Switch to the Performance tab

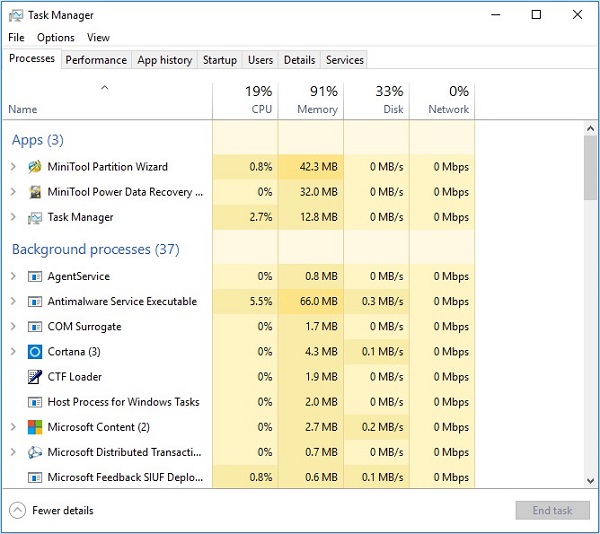pyautogui.click(x=96, y=60)
